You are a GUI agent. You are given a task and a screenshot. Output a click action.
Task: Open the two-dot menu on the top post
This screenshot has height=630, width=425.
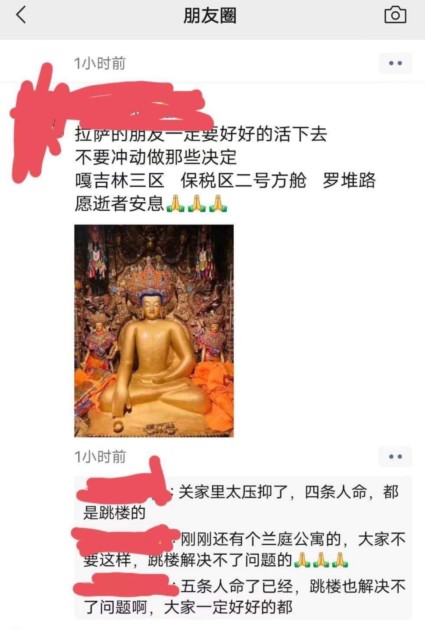coord(395,63)
